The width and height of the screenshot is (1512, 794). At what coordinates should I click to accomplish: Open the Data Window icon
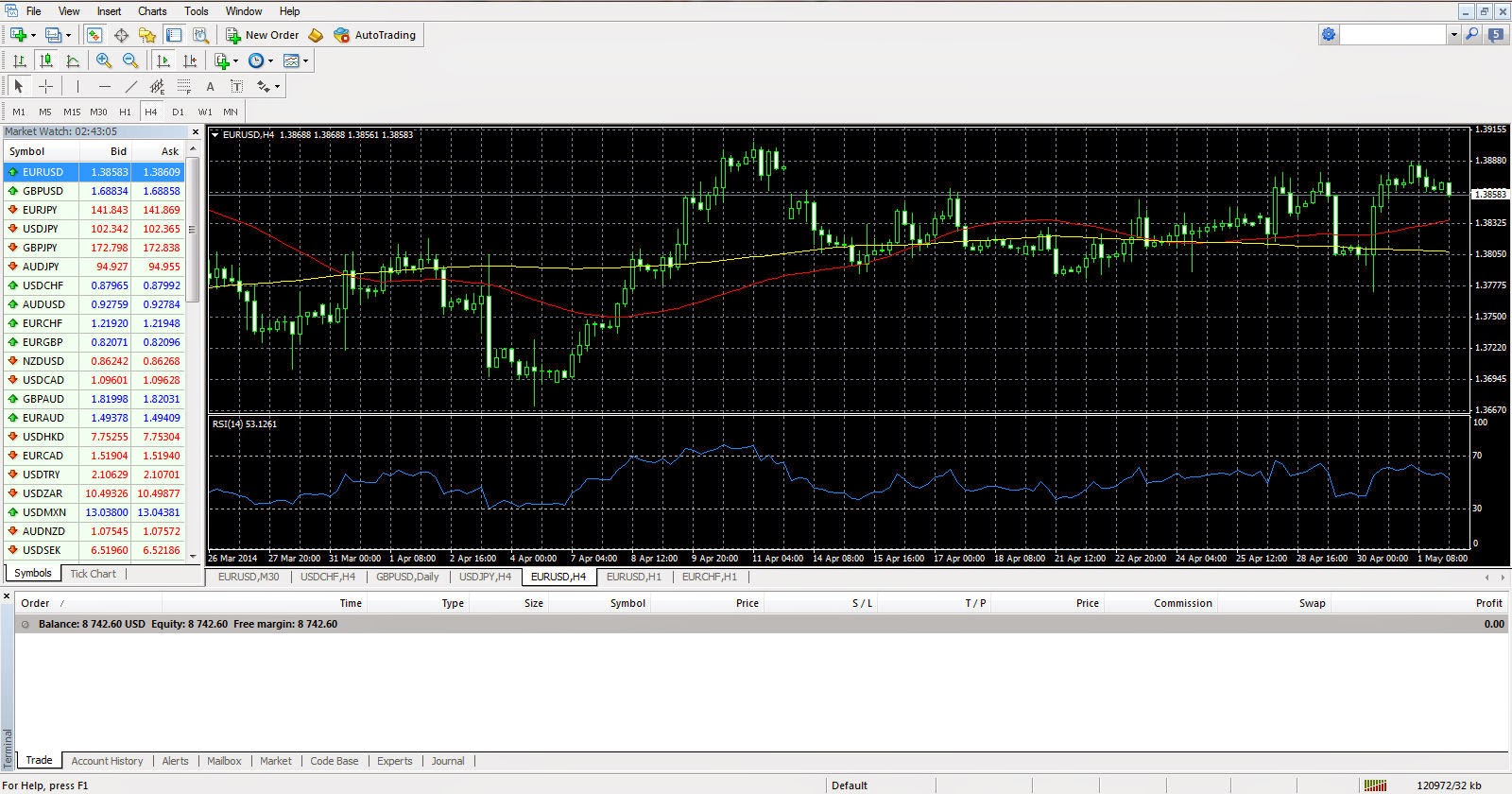pos(122,35)
